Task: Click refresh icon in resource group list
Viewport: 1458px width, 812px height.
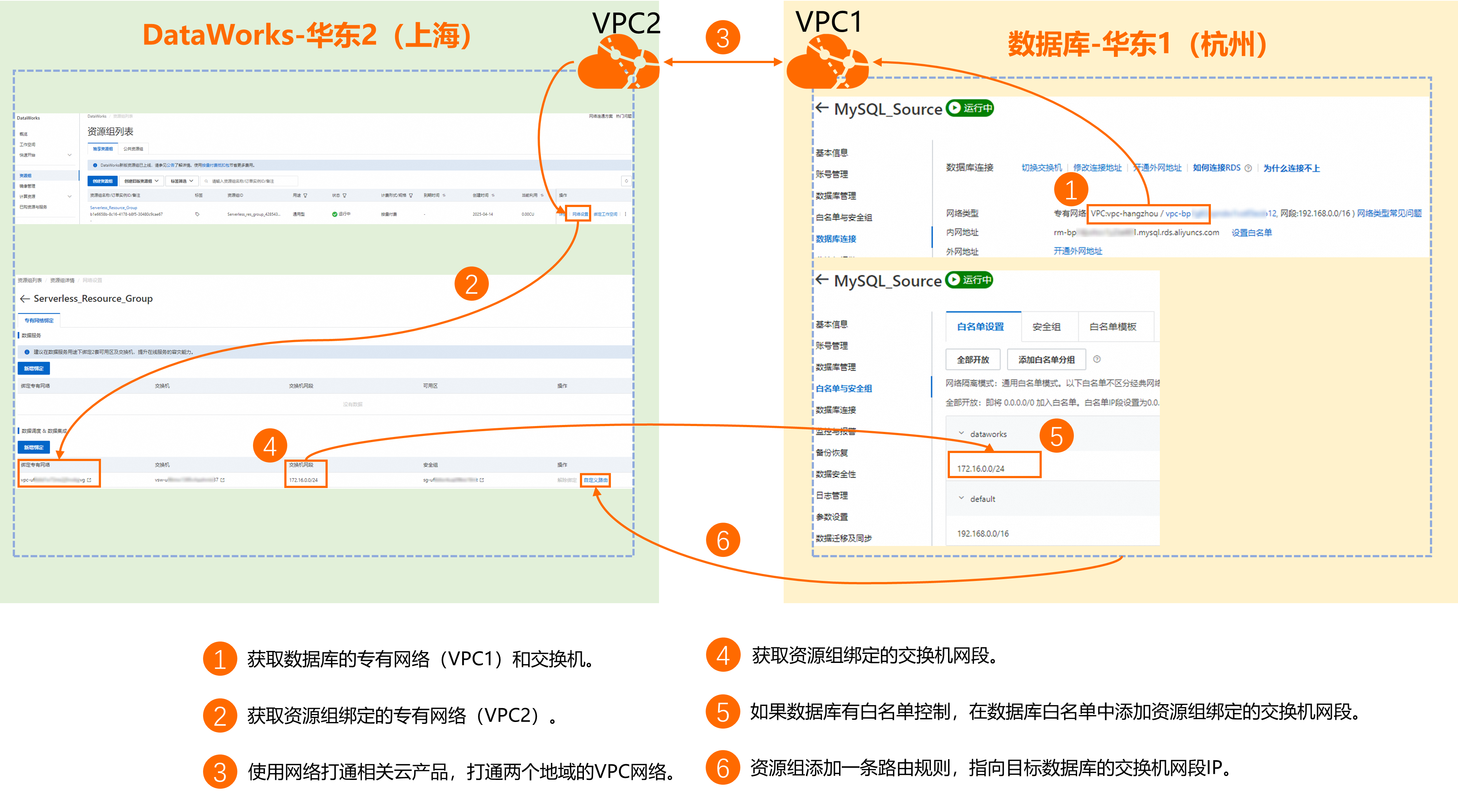Action: (626, 181)
